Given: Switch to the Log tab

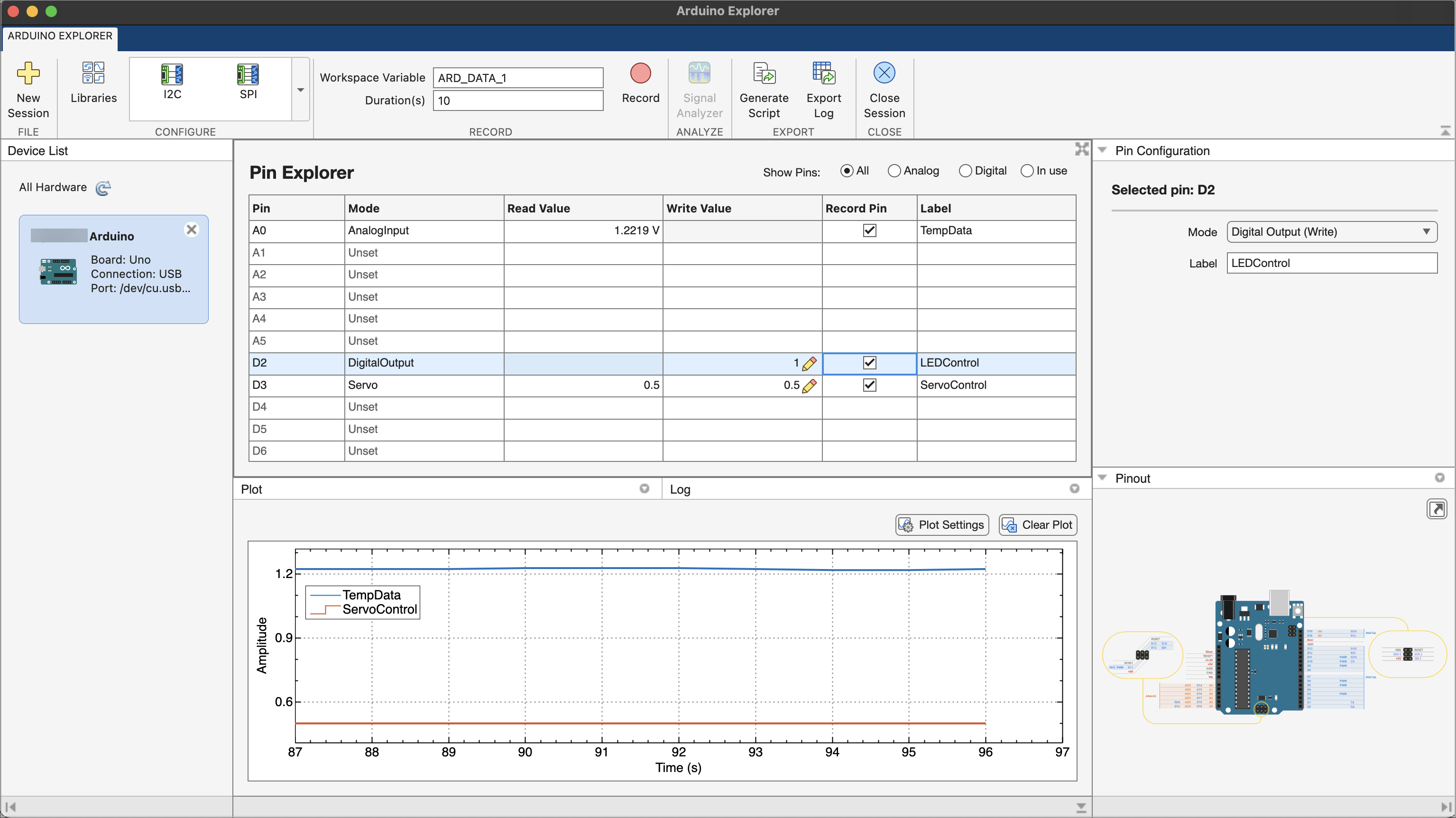Looking at the screenshot, I should [680, 489].
